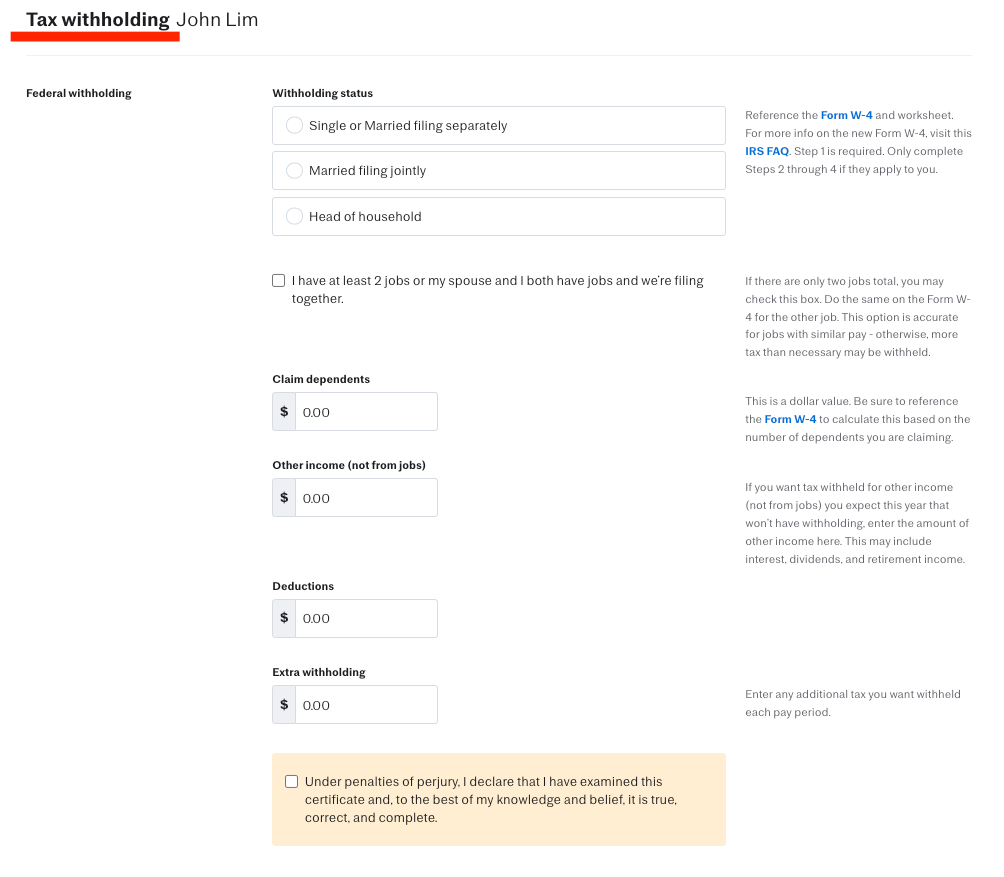The width and height of the screenshot is (1004, 877).
Task: Open the IRS FAQ link
Action: click(767, 152)
